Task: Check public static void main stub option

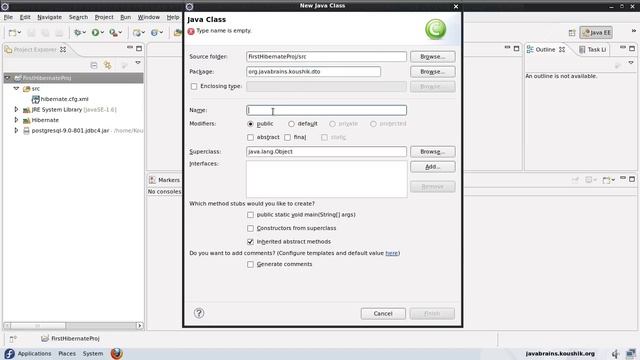Action: pos(250,215)
